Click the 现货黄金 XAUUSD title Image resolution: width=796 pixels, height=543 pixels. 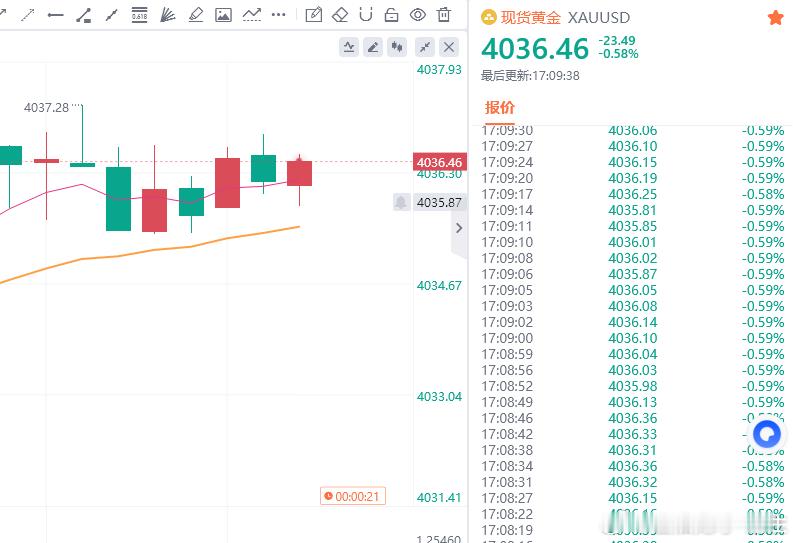pyautogui.click(x=565, y=18)
